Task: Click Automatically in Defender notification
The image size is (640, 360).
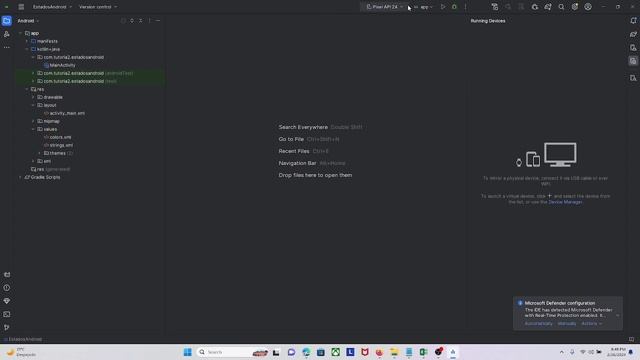Action: 538,324
